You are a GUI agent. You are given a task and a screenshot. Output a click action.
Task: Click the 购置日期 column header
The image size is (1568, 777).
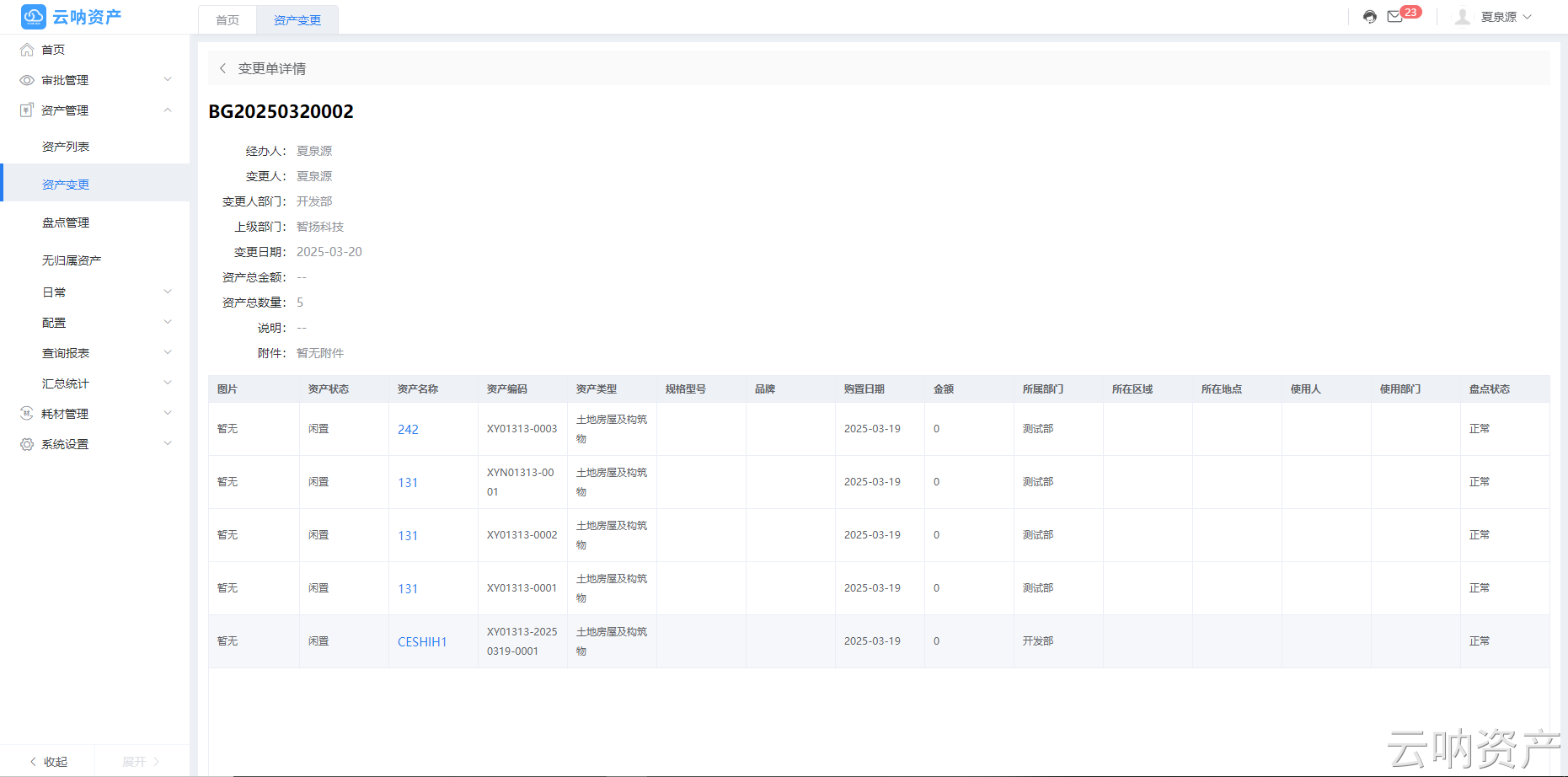[864, 389]
